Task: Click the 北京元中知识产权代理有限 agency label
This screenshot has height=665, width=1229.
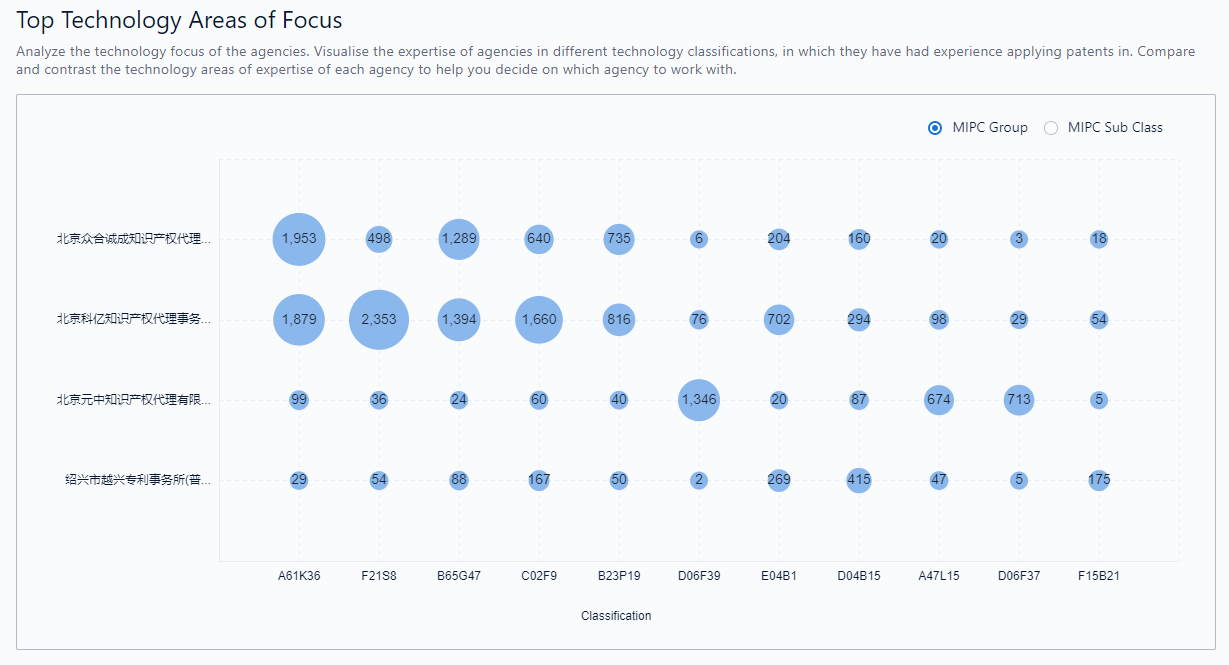Action: pyautogui.click(x=134, y=400)
